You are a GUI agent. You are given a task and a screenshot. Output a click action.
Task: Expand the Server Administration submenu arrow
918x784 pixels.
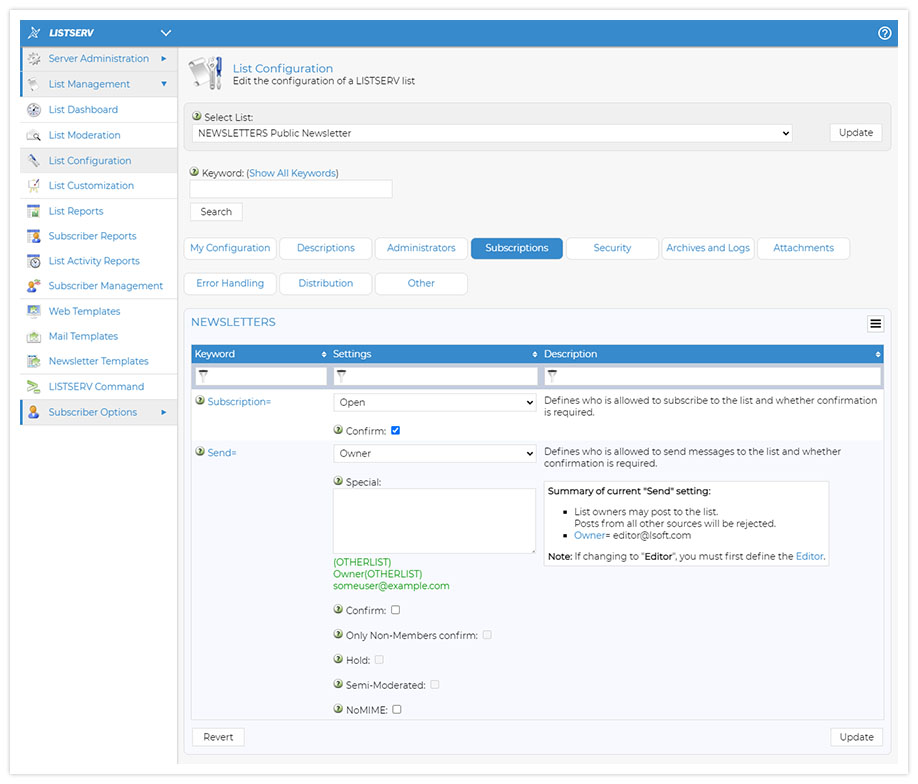164,59
